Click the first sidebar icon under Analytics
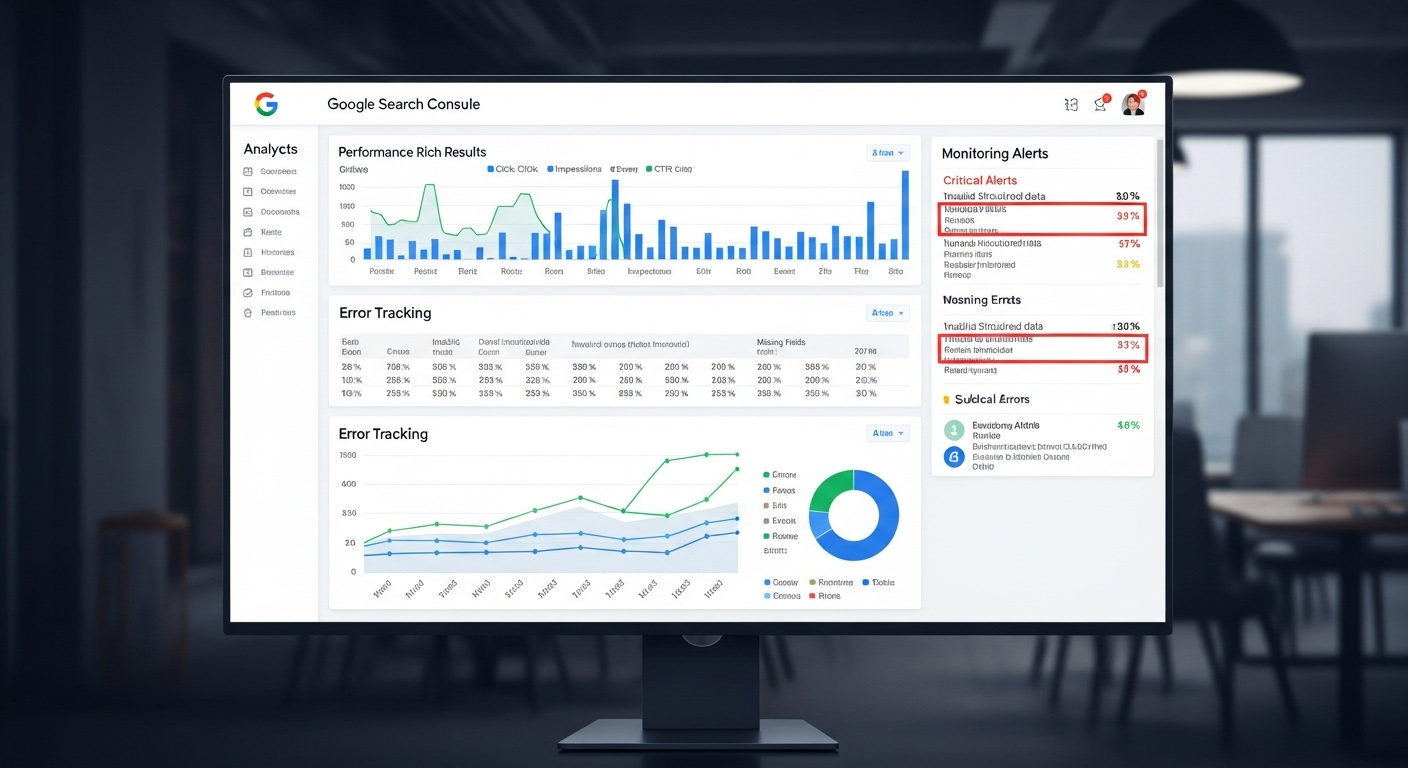 [248, 172]
